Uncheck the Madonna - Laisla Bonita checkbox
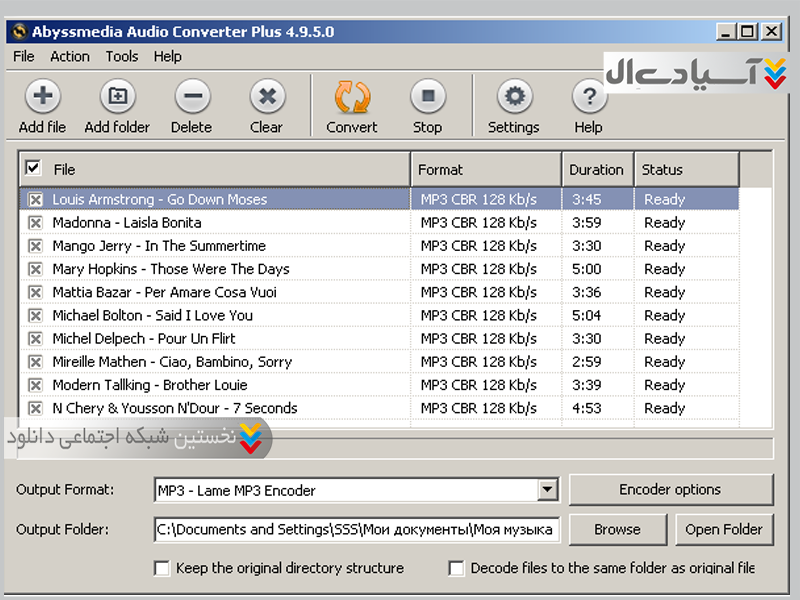The width and height of the screenshot is (800, 600). 36,223
